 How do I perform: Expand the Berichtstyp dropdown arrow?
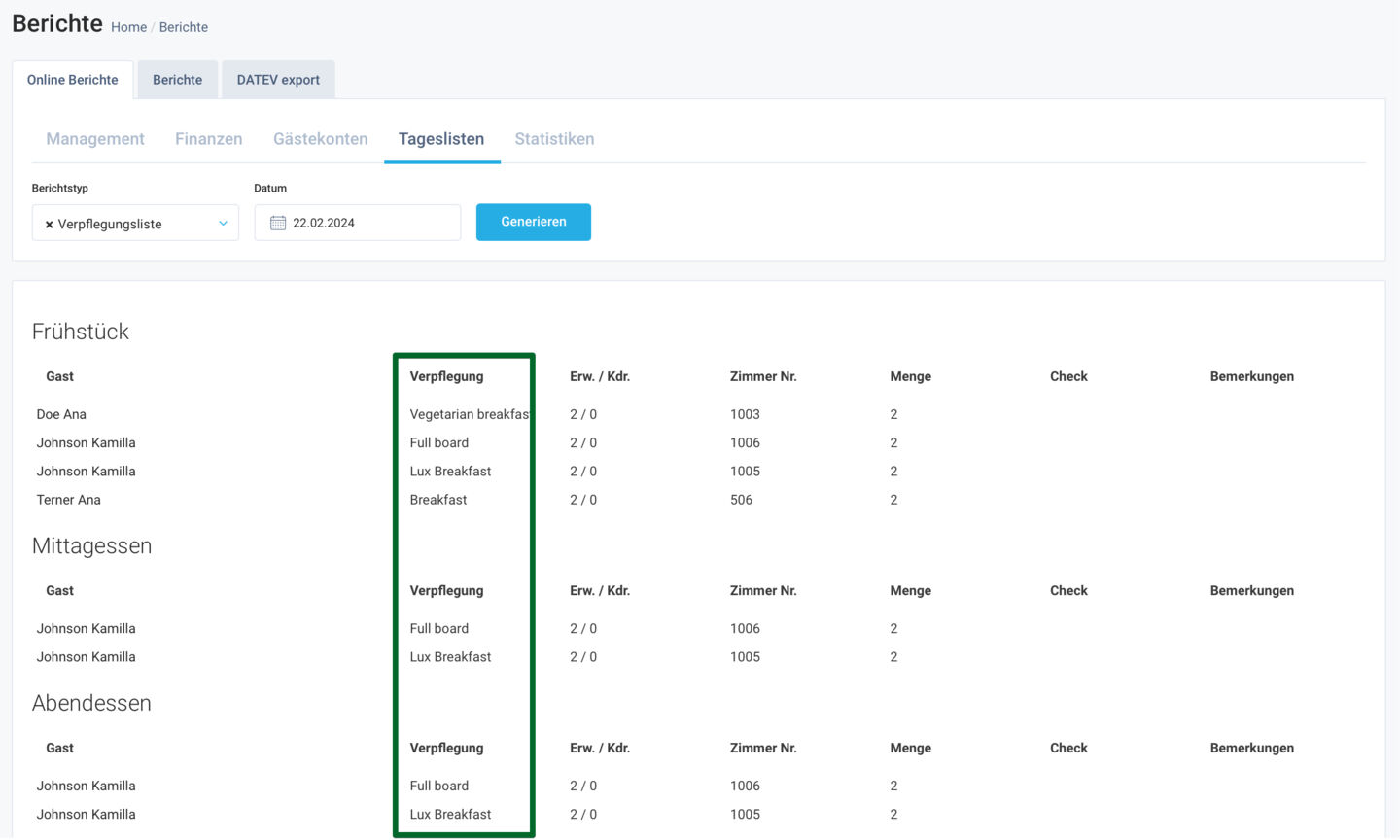(223, 224)
